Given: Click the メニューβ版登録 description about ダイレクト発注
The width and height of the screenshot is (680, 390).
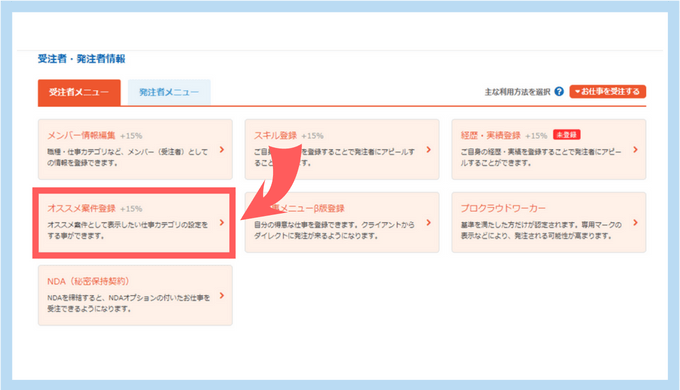Looking at the screenshot, I should click(x=334, y=230).
